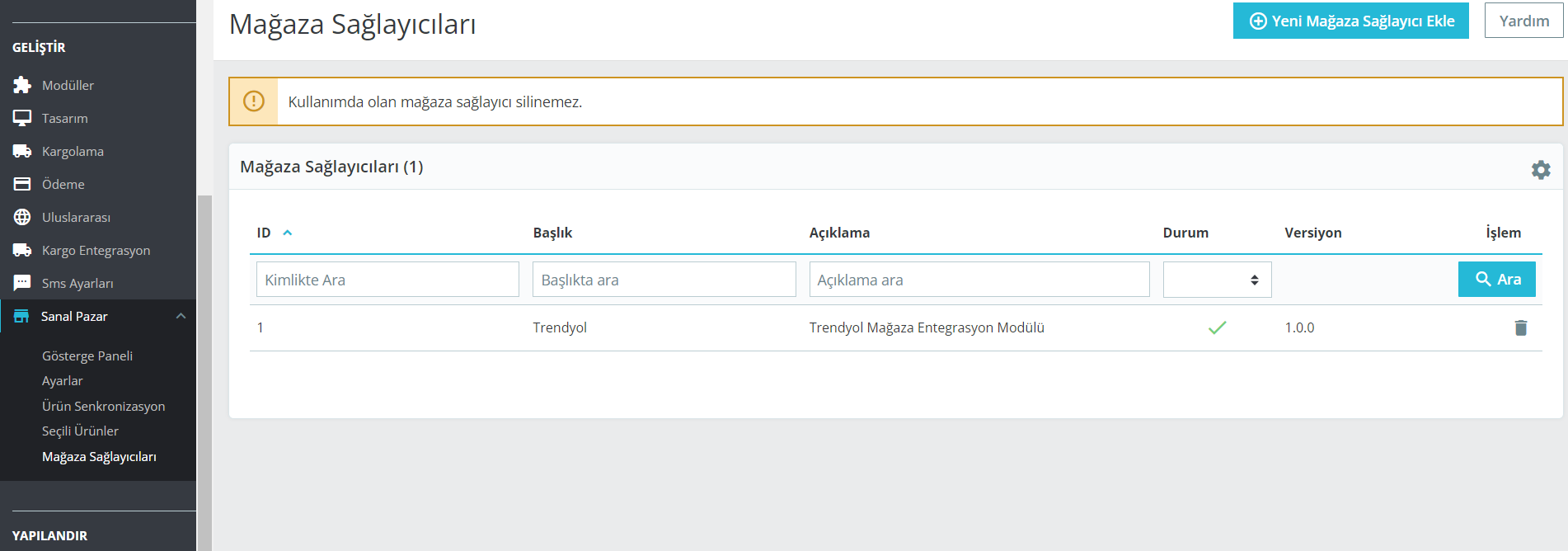The height and width of the screenshot is (551, 1568).
Task: Click Yeni Mağaza Sağlayıcı Ekle button
Action: (1350, 21)
